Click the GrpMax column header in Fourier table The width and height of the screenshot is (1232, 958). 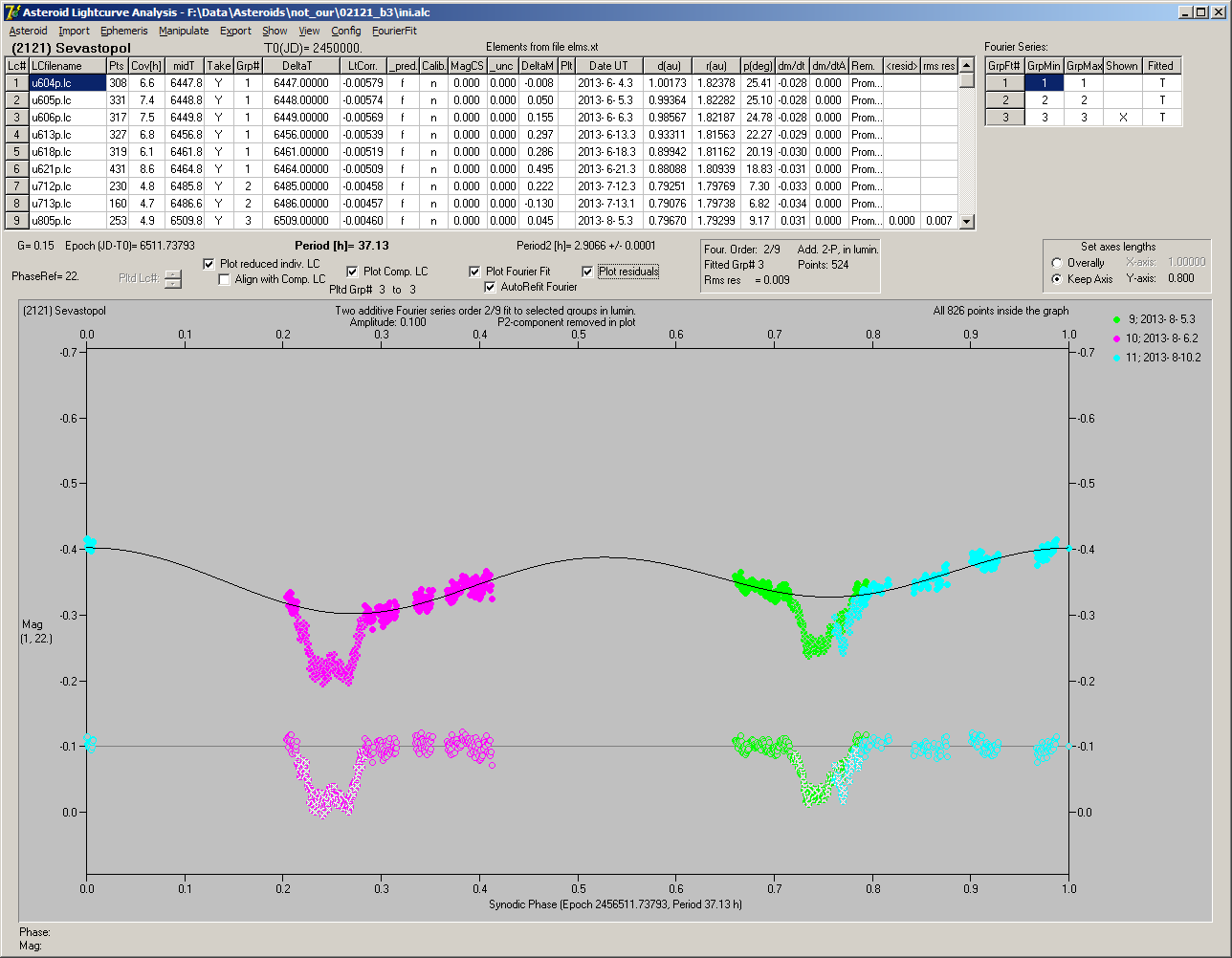[1084, 66]
